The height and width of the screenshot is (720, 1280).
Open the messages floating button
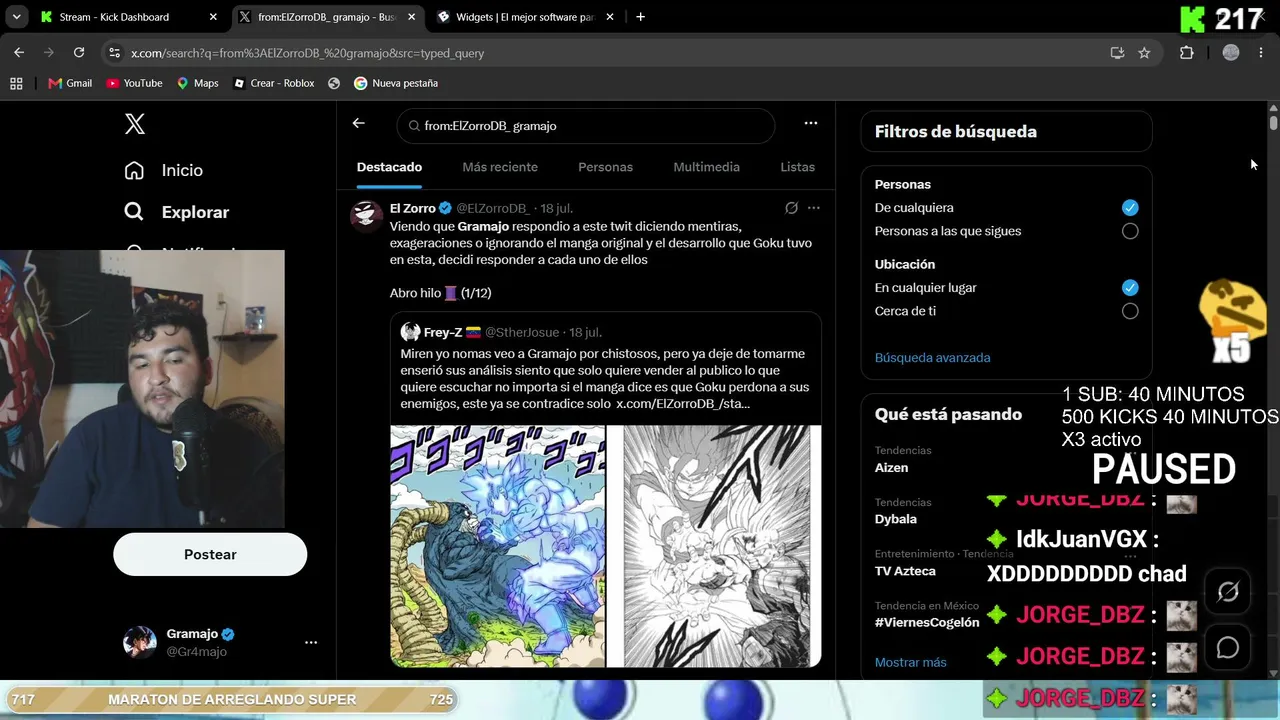point(1228,648)
